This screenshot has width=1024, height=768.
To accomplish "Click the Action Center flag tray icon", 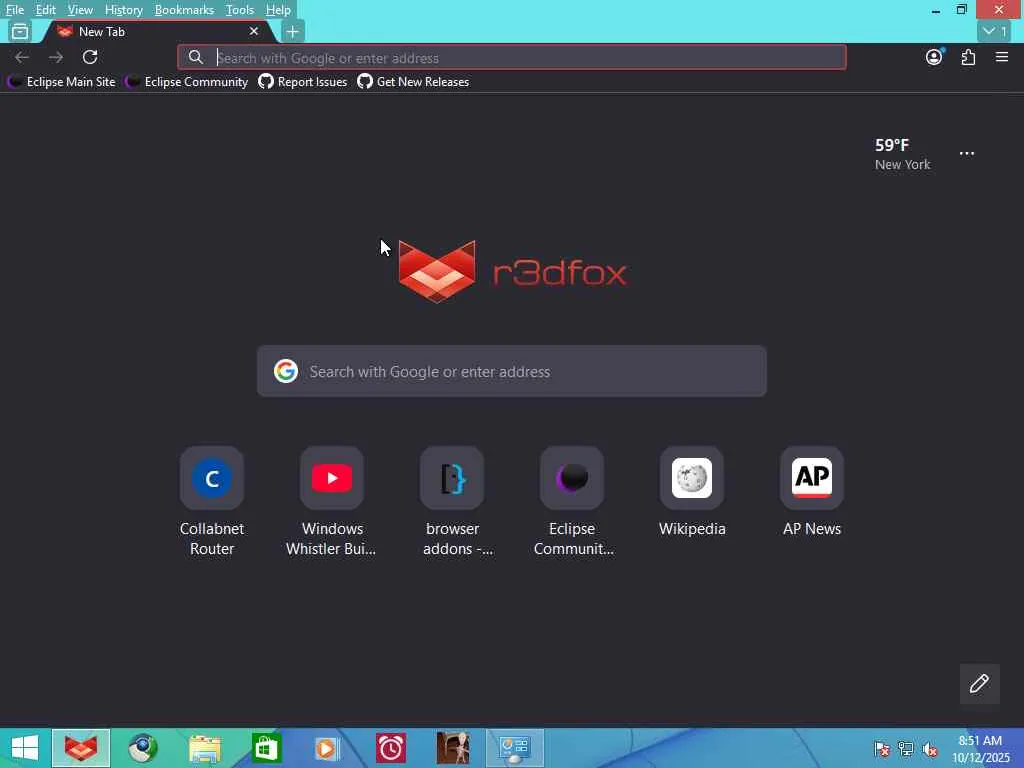I will 881,749.
